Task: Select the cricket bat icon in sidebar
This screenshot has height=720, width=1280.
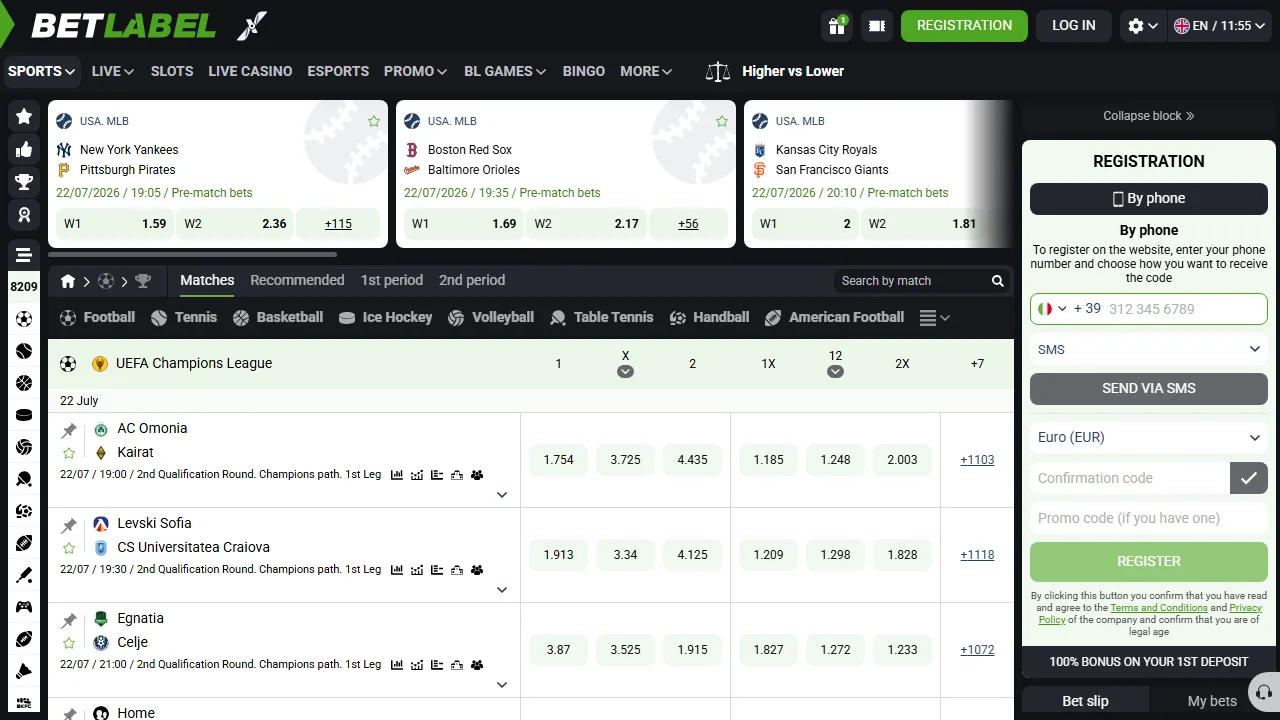Action: pos(24,575)
